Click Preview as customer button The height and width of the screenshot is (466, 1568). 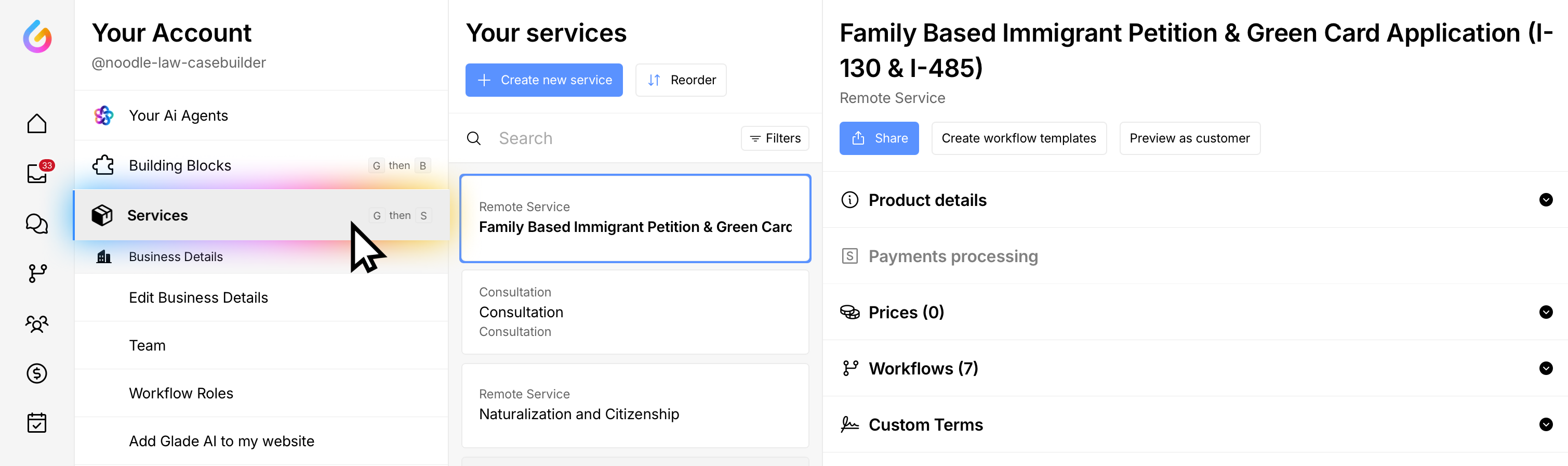pos(1189,138)
